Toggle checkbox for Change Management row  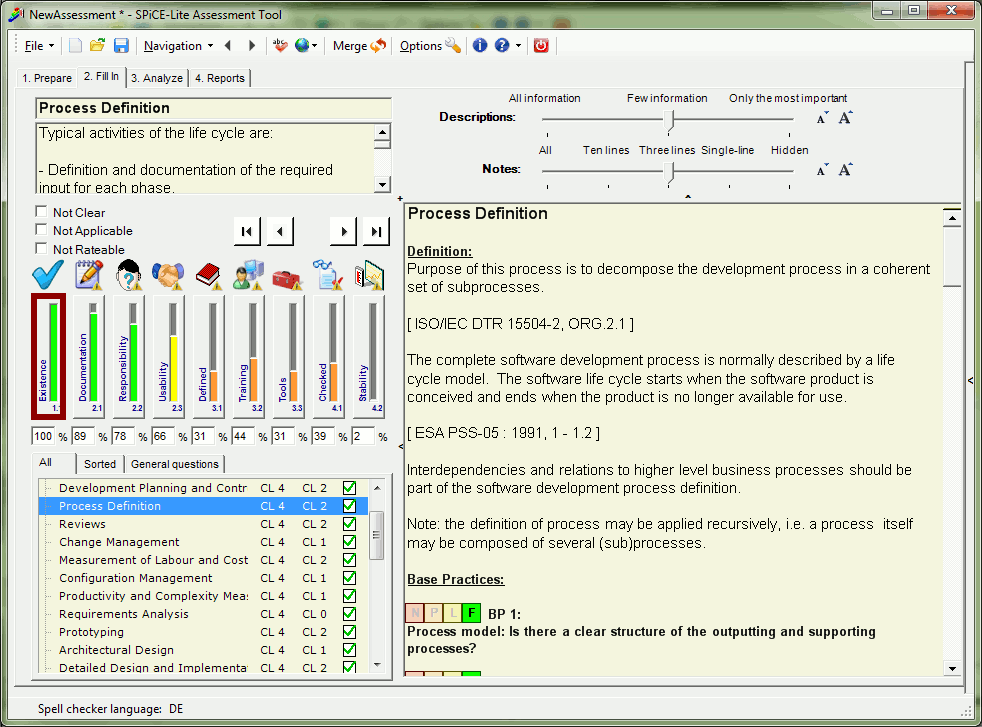[349, 542]
